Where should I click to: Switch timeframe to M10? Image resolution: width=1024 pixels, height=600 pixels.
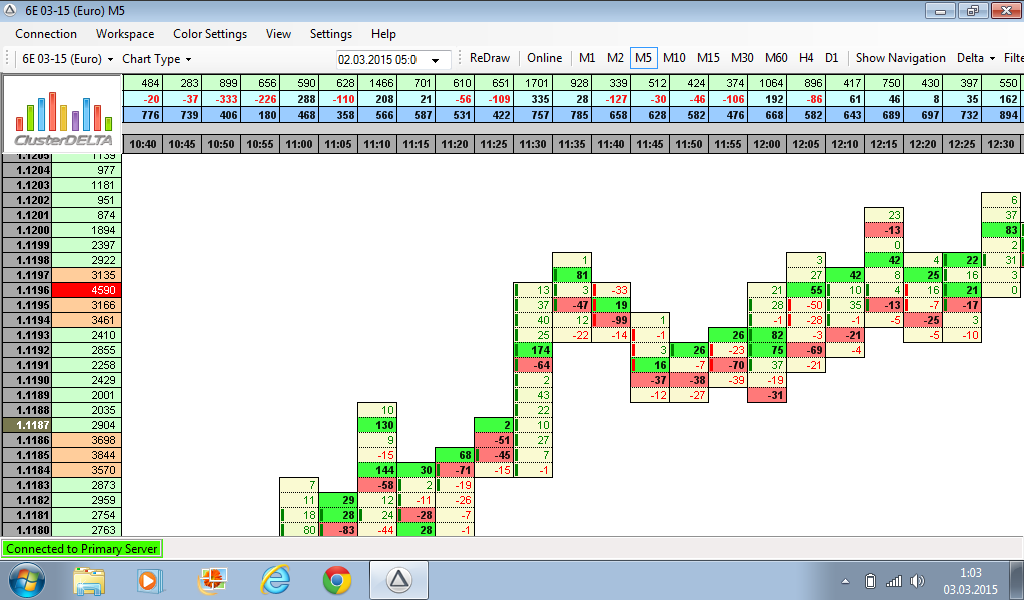coord(674,58)
